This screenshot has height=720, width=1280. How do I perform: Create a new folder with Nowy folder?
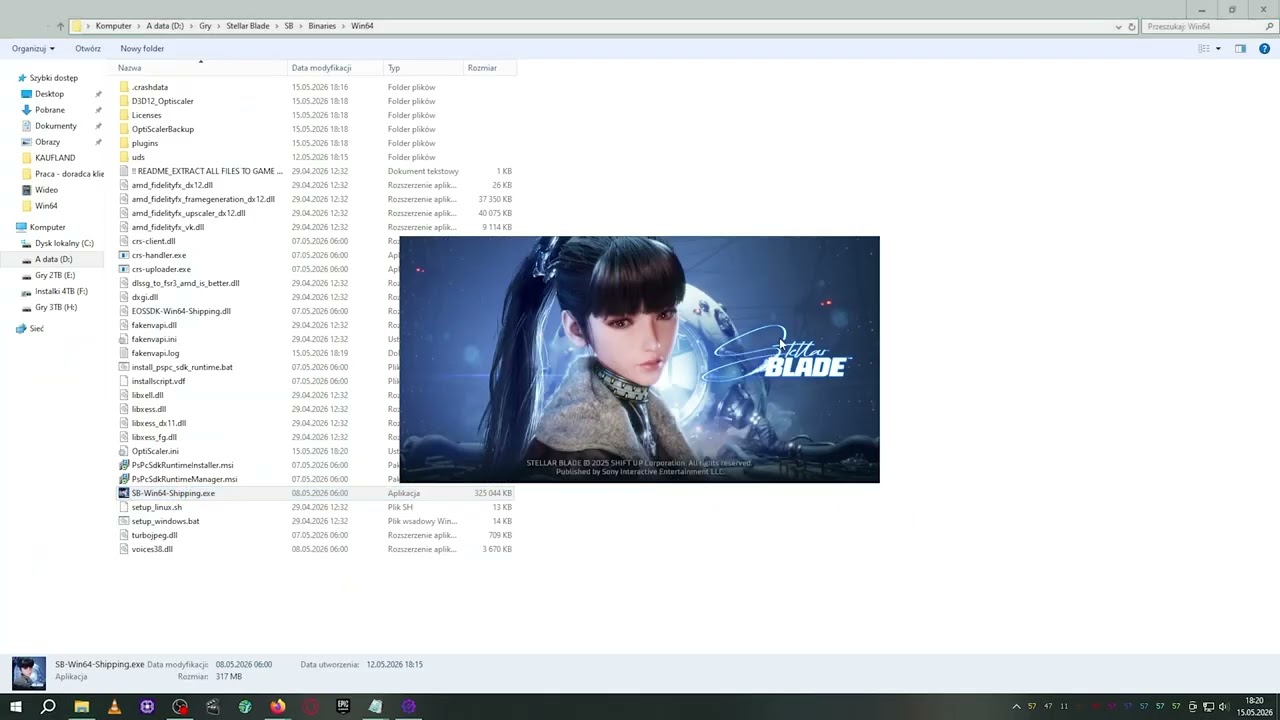coord(142,48)
